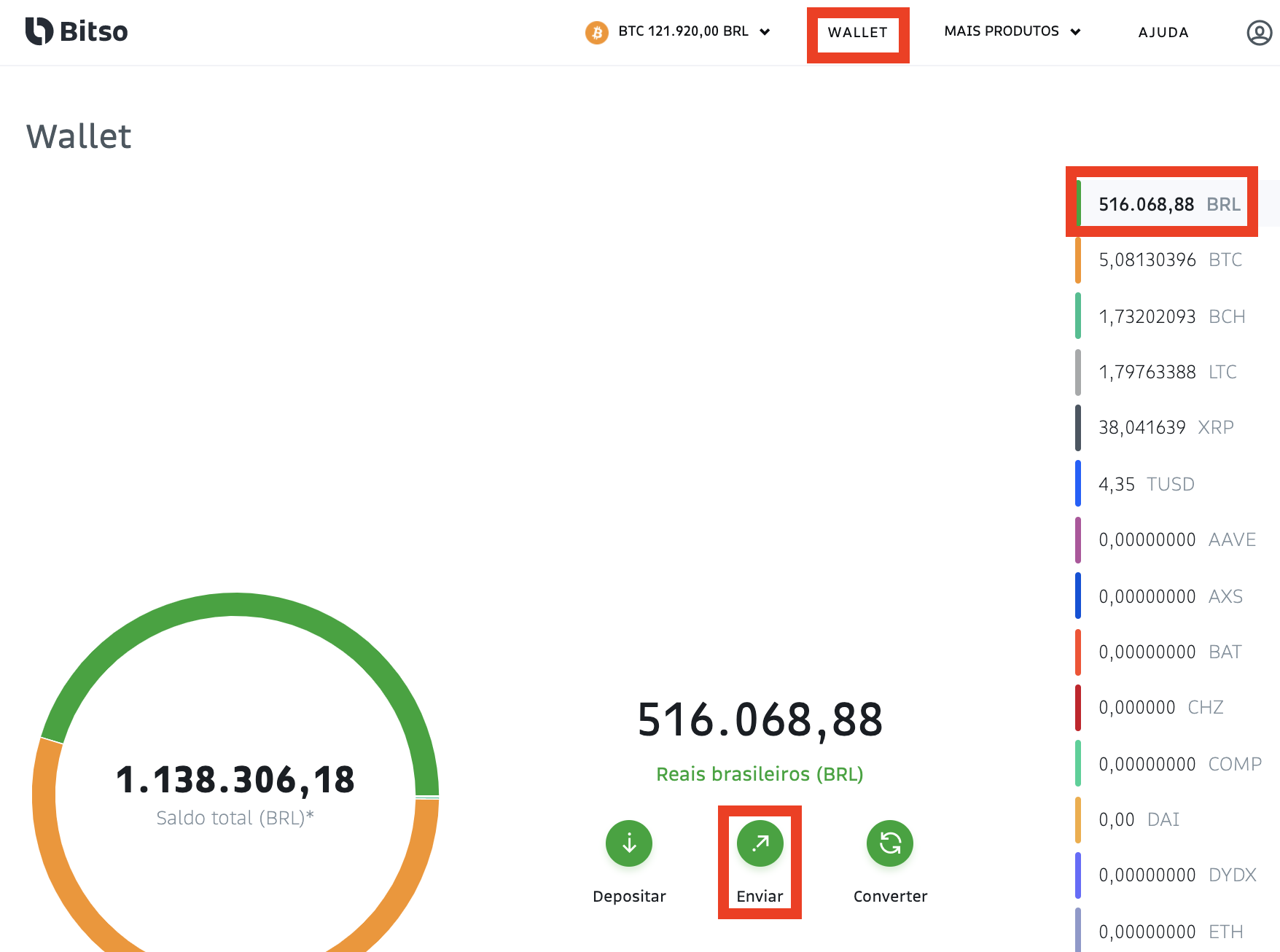Click the Reais brasileiros (BRL) link
The width and height of the screenshot is (1280, 952).
[760, 774]
